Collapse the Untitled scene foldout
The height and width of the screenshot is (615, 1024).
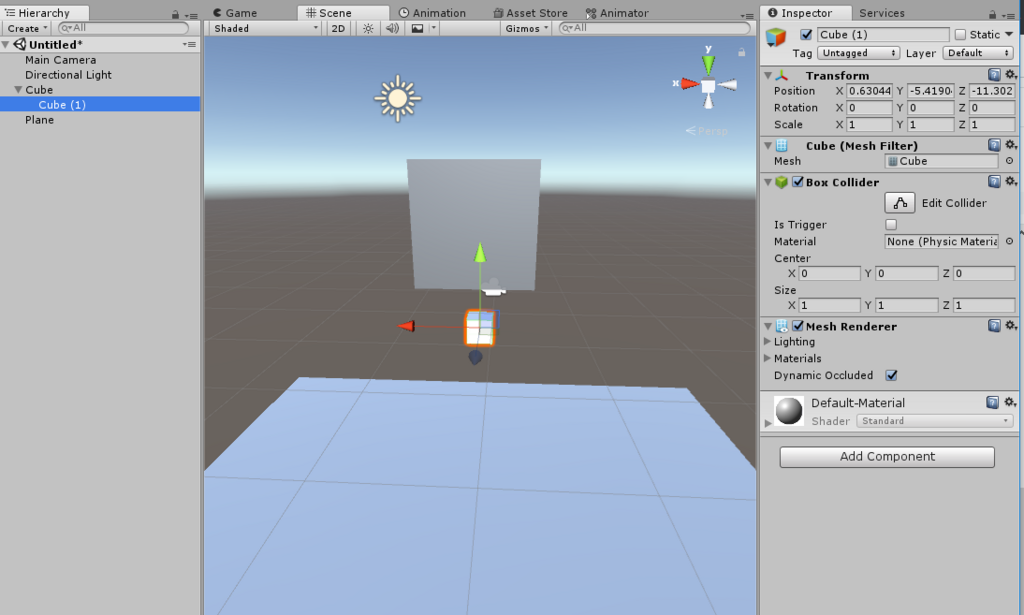6,44
